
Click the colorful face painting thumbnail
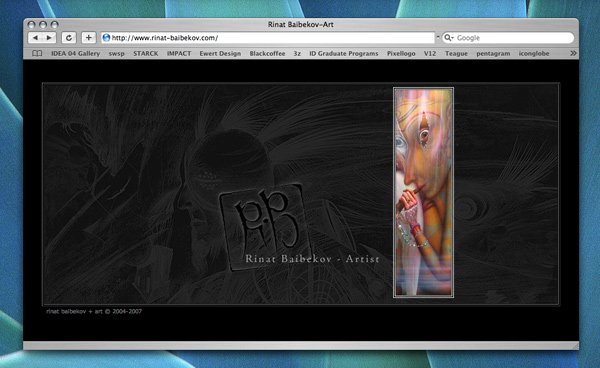423,192
